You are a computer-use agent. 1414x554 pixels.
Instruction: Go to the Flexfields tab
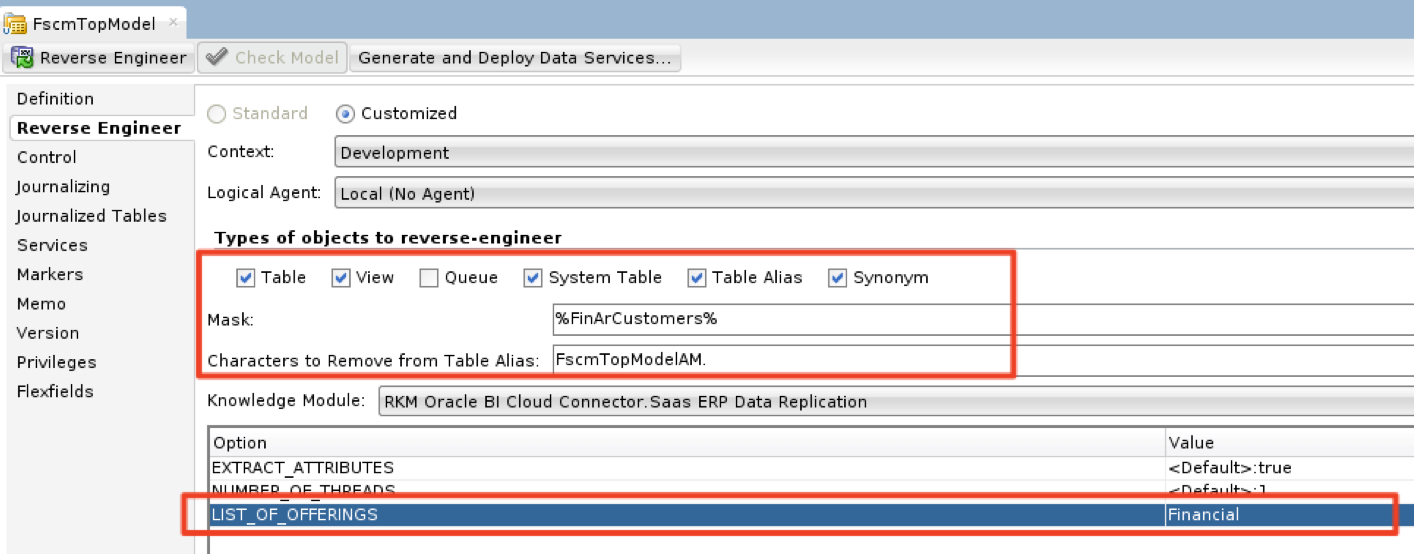click(x=55, y=391)
